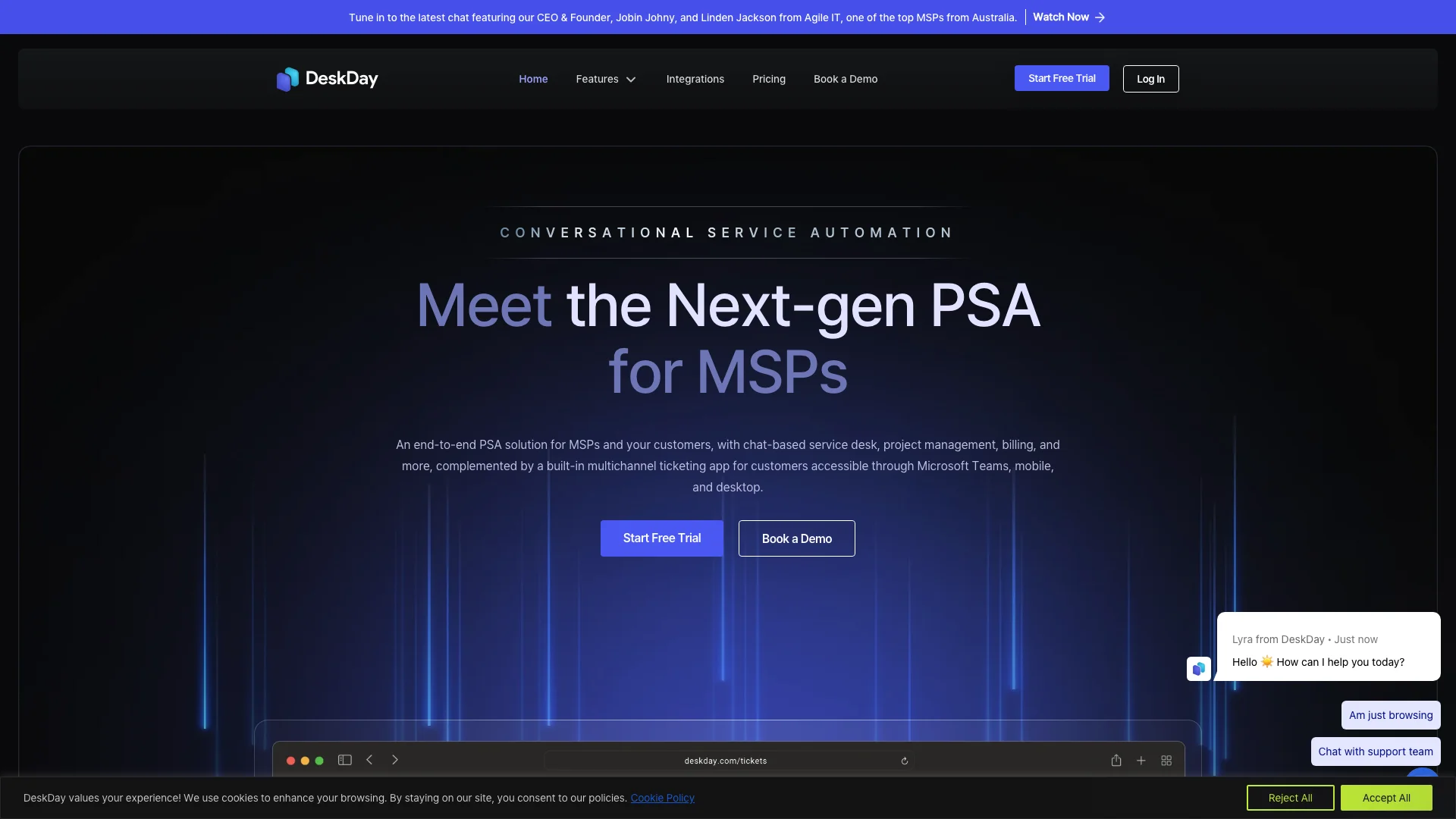This screenshot has height=819, width=1456.
Task: Click the hero Book a Demo button
Action: [x=797, y=538]
